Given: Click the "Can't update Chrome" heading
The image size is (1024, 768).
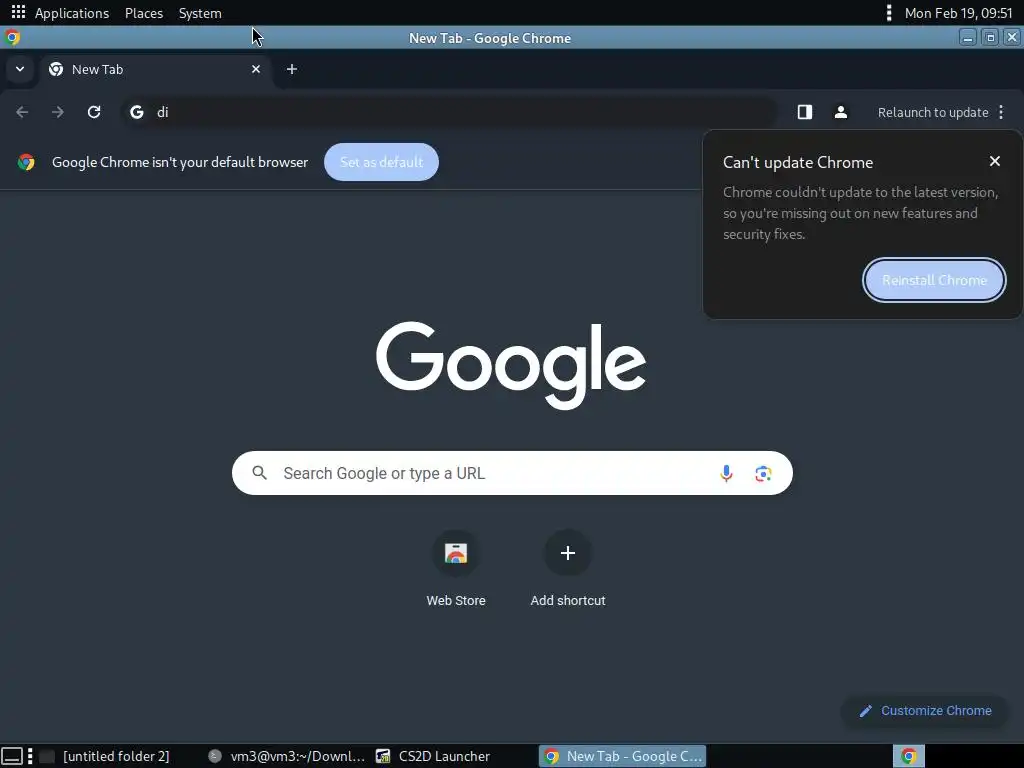Looking at the screenshot, I should pos(797,163).
